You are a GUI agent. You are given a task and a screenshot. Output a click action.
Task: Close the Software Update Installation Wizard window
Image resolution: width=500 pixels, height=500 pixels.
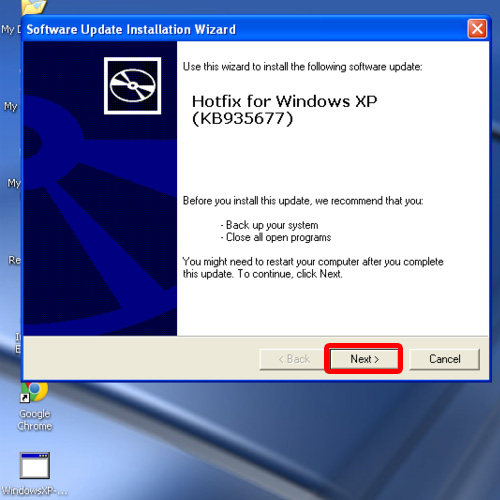coord(477,29)
